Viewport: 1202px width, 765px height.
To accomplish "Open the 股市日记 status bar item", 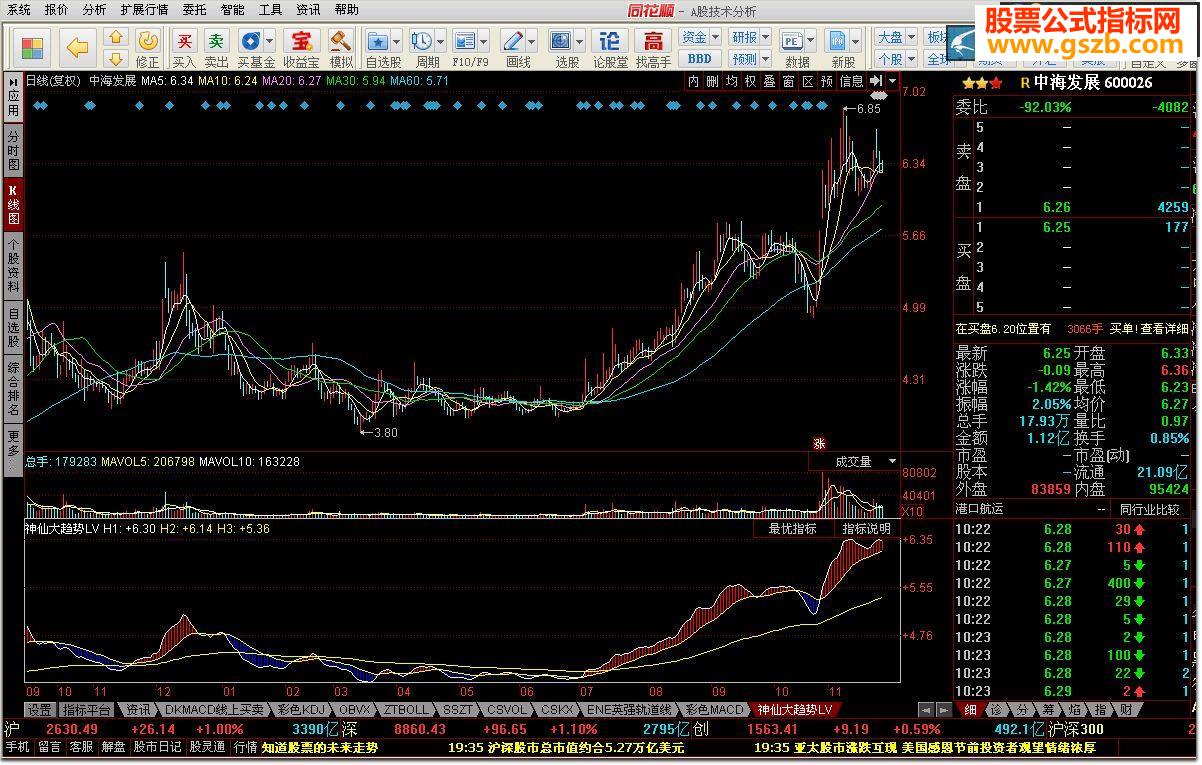I will pos(157,746).
